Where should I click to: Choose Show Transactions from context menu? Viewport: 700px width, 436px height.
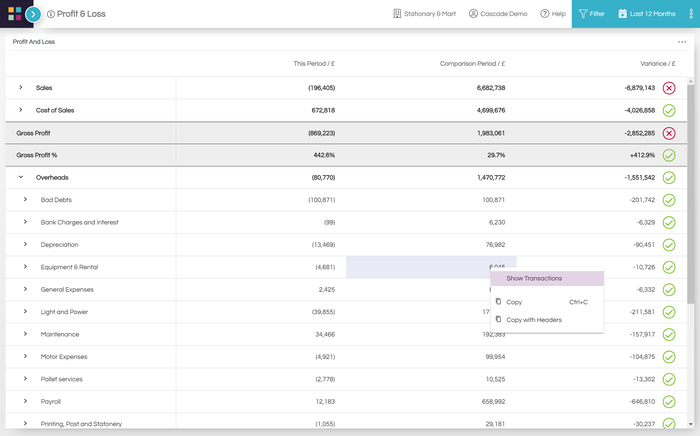(547, 278)
